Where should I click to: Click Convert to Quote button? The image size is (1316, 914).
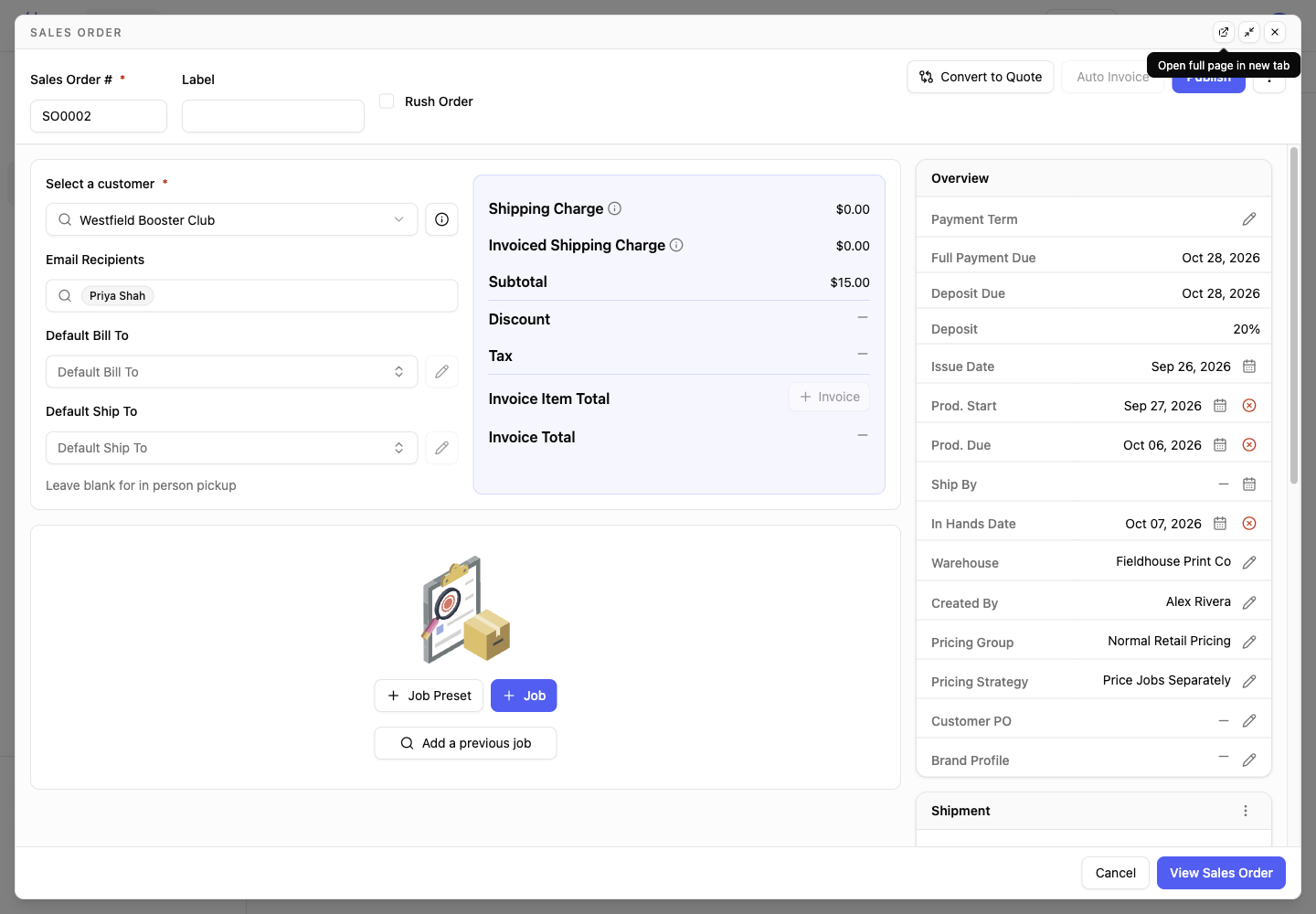(x=981, y=77)
